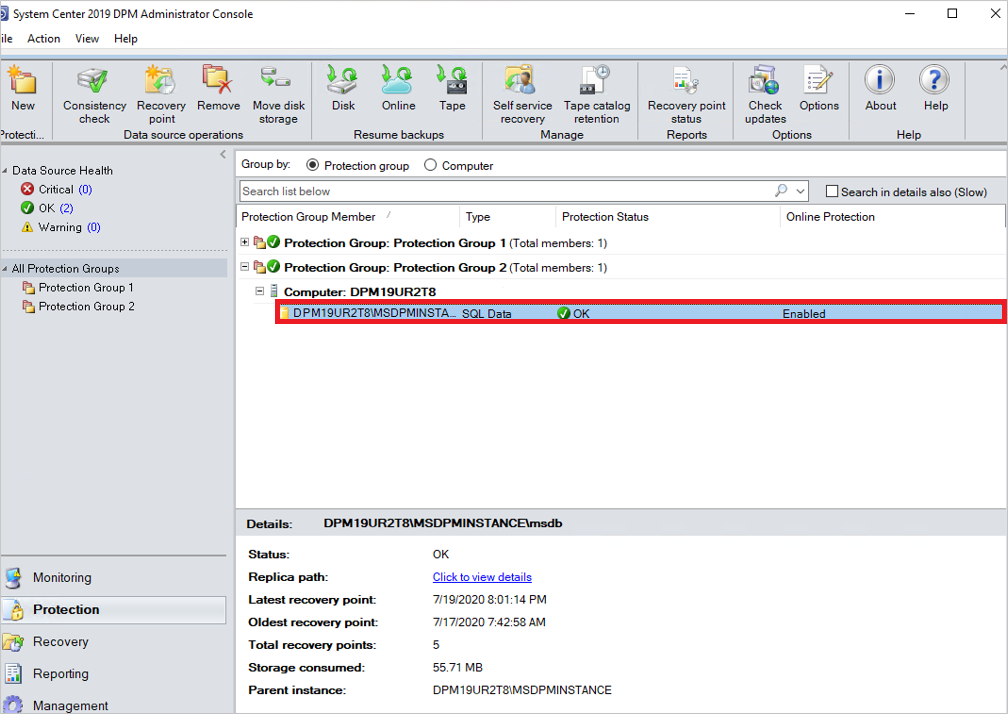Resume Disk backups
Viewport: 1008px width, 714px height.
click(342, 90)
